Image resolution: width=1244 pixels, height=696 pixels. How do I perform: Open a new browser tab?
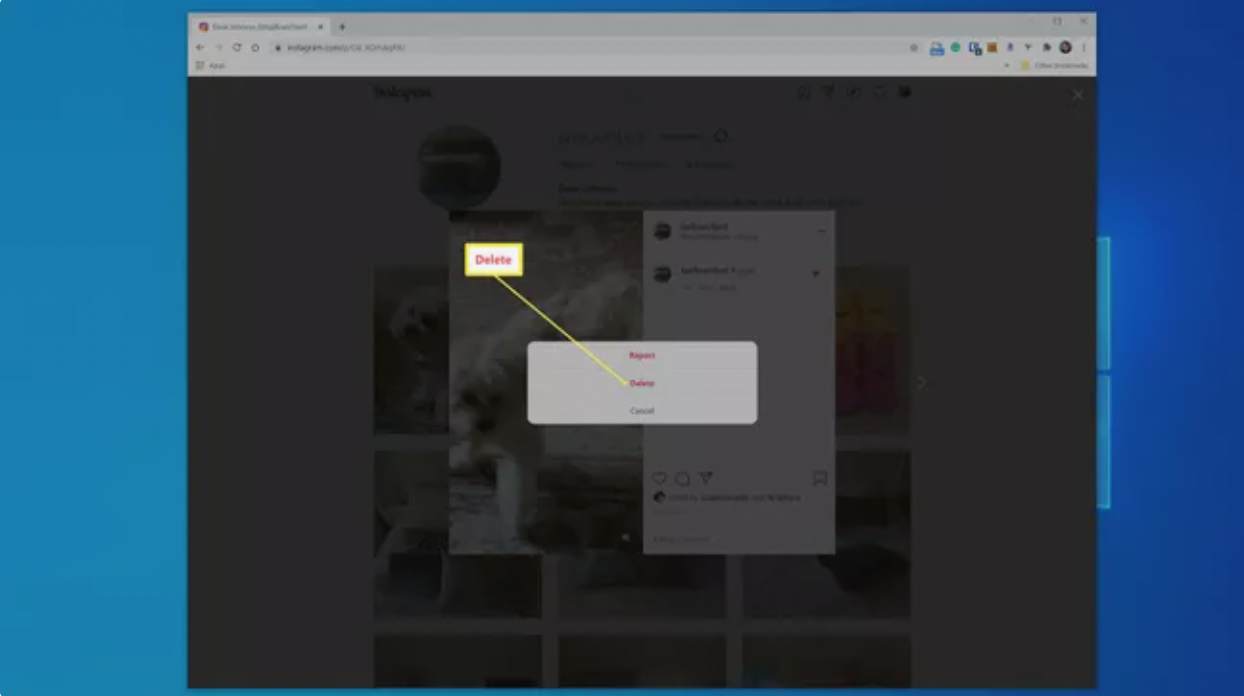click(x=342, y=27)
